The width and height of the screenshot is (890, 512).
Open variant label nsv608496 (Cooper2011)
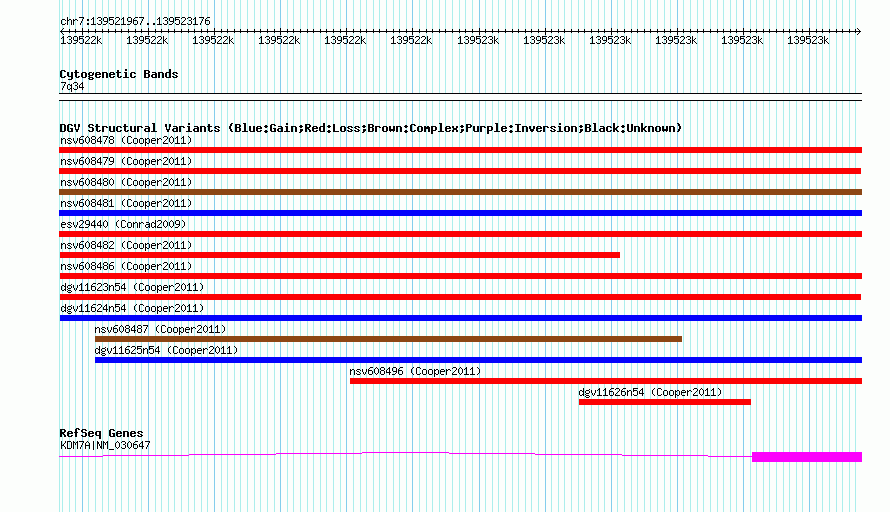click(415, 371)
